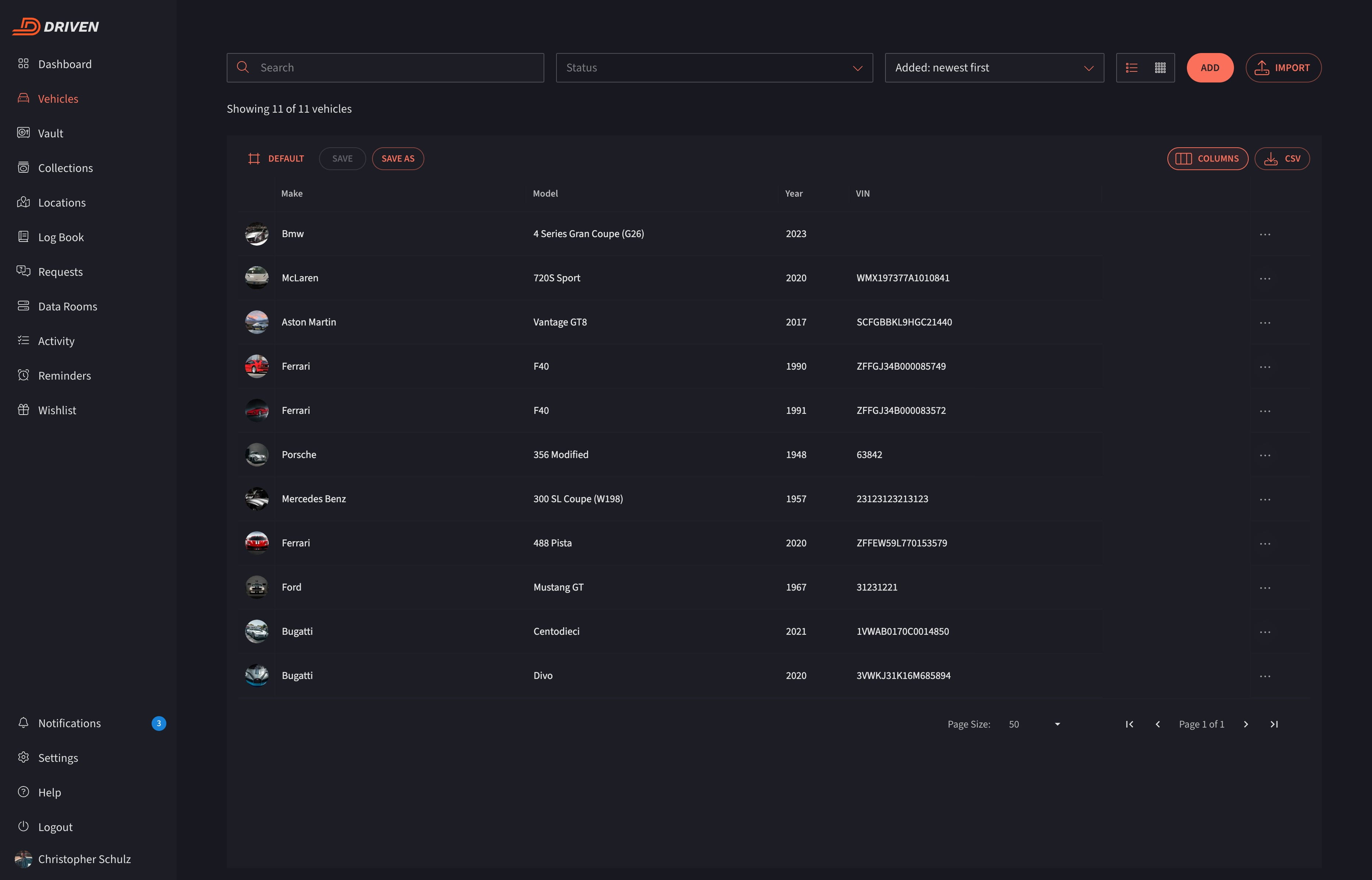Click the SAVE AS view button

coord(397,159)
